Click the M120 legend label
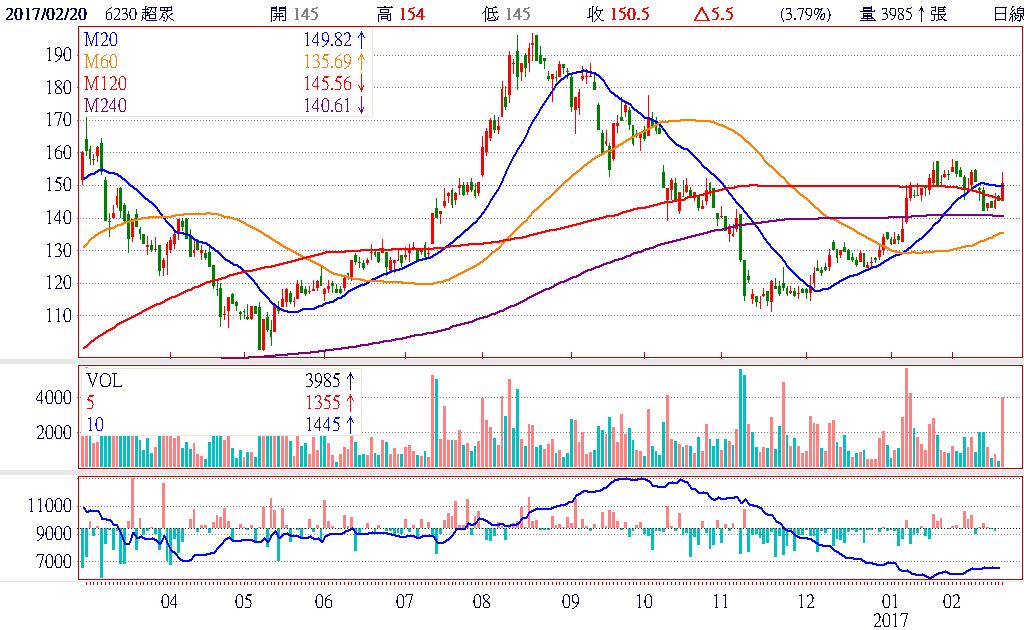This screenshot has width=1024, height=630. (x=103, y=83)
